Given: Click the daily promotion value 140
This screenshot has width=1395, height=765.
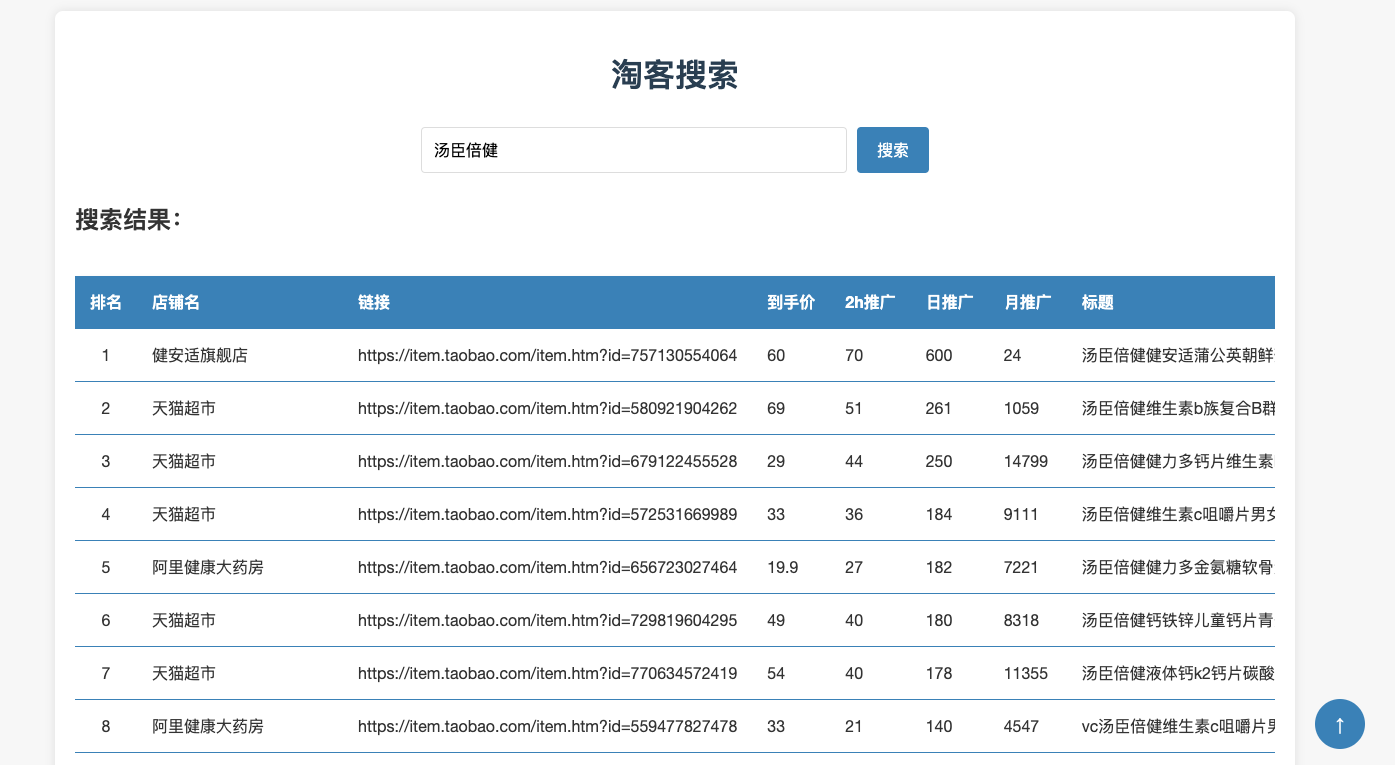Looking at the screenshot, I should (939, 726).
